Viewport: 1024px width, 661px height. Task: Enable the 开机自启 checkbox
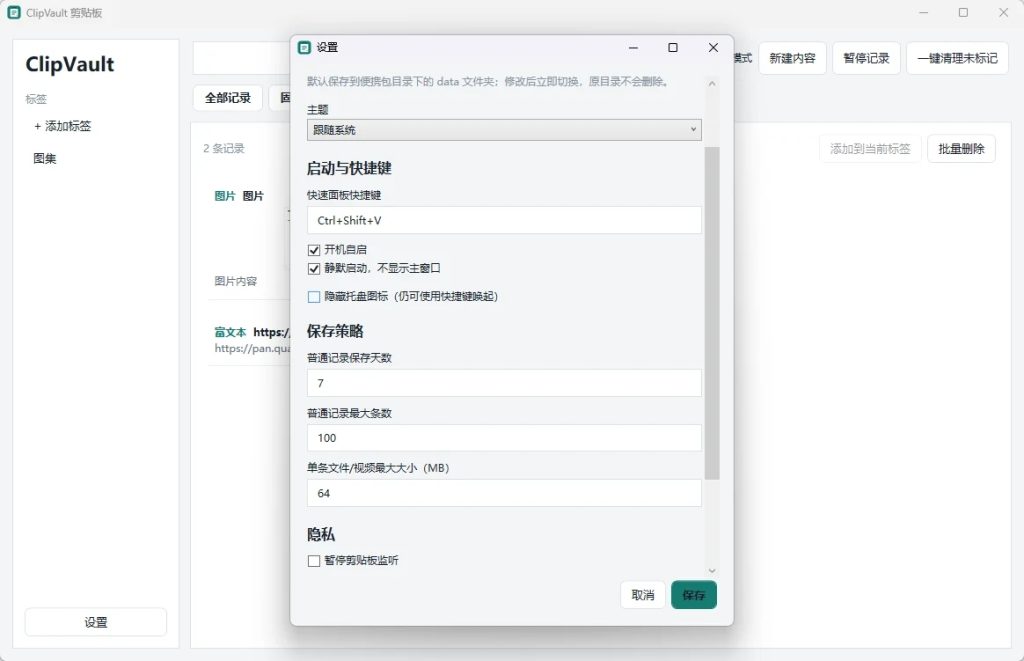coord(313,250)
